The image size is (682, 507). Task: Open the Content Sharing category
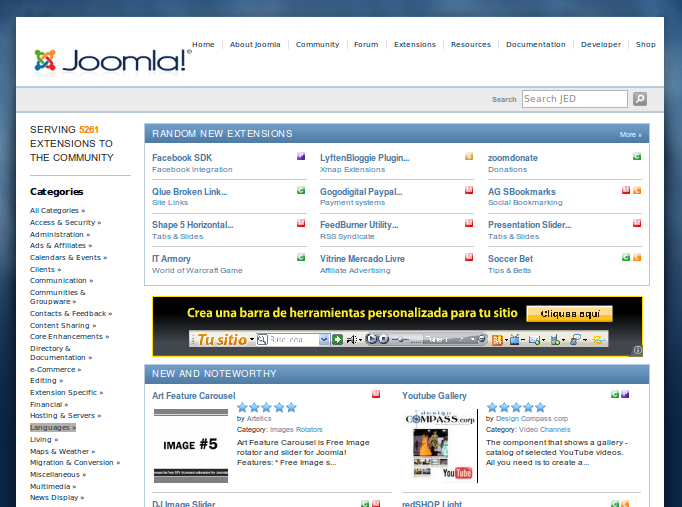pos(63,325)
